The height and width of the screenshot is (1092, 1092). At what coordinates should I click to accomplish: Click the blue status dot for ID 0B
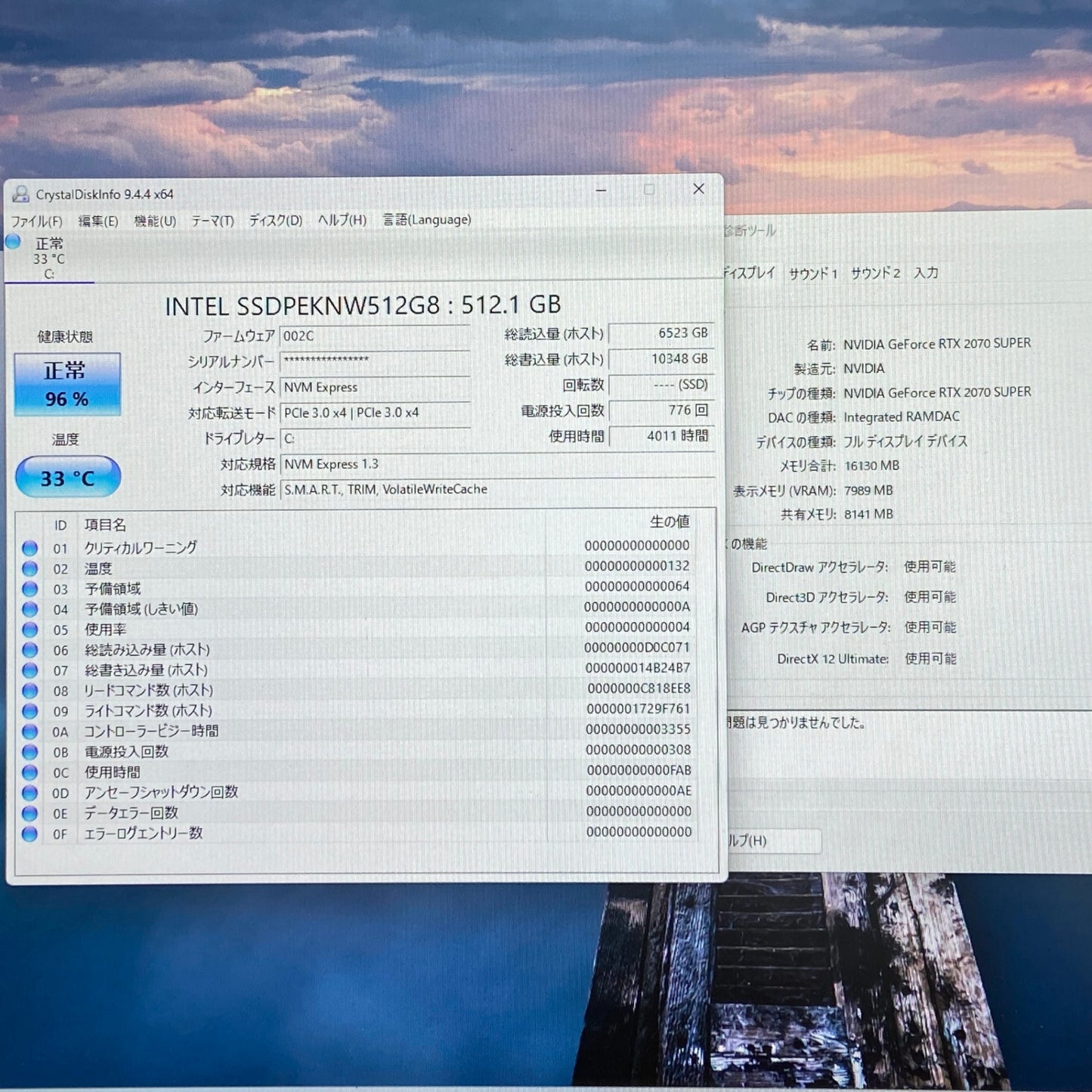coord(29,752)
